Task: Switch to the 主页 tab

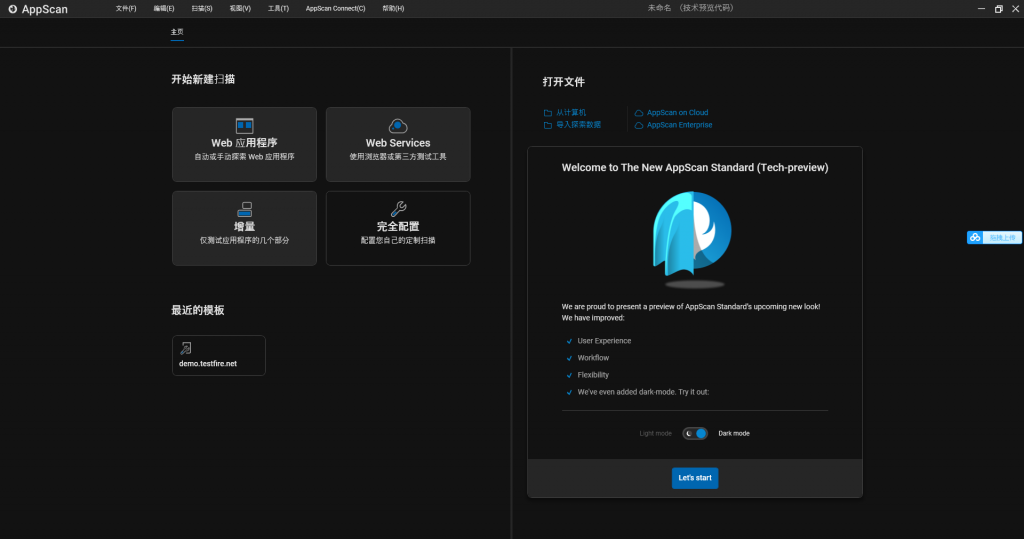Action: tap(177, 32)
